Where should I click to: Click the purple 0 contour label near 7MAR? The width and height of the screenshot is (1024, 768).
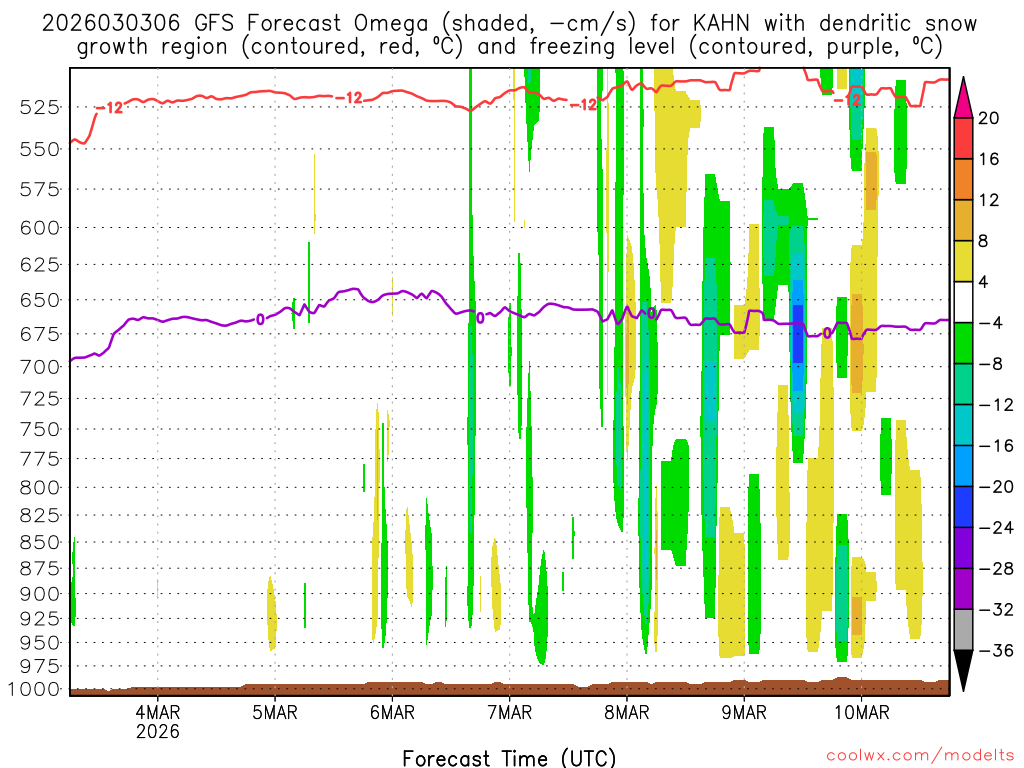pyautogui.click(x=480, y=318)
